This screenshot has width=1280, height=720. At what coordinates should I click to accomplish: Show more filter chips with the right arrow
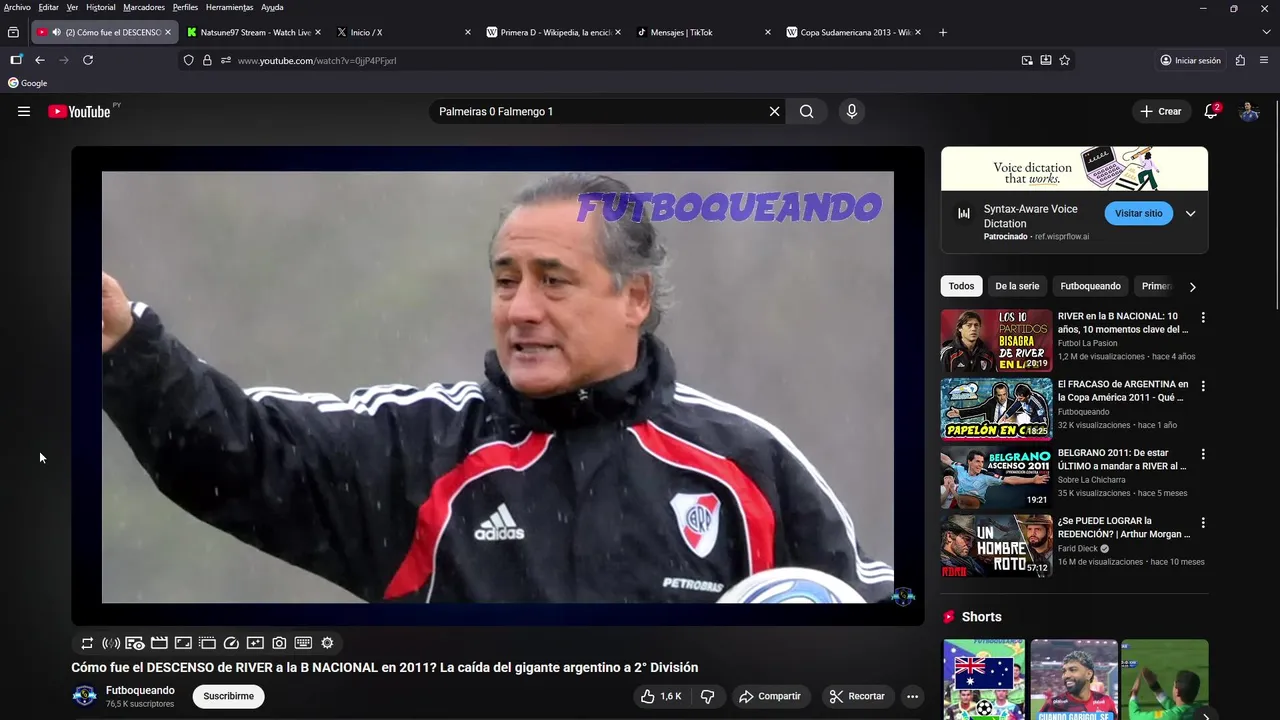pyautogui.click(x=1192, y=287)
